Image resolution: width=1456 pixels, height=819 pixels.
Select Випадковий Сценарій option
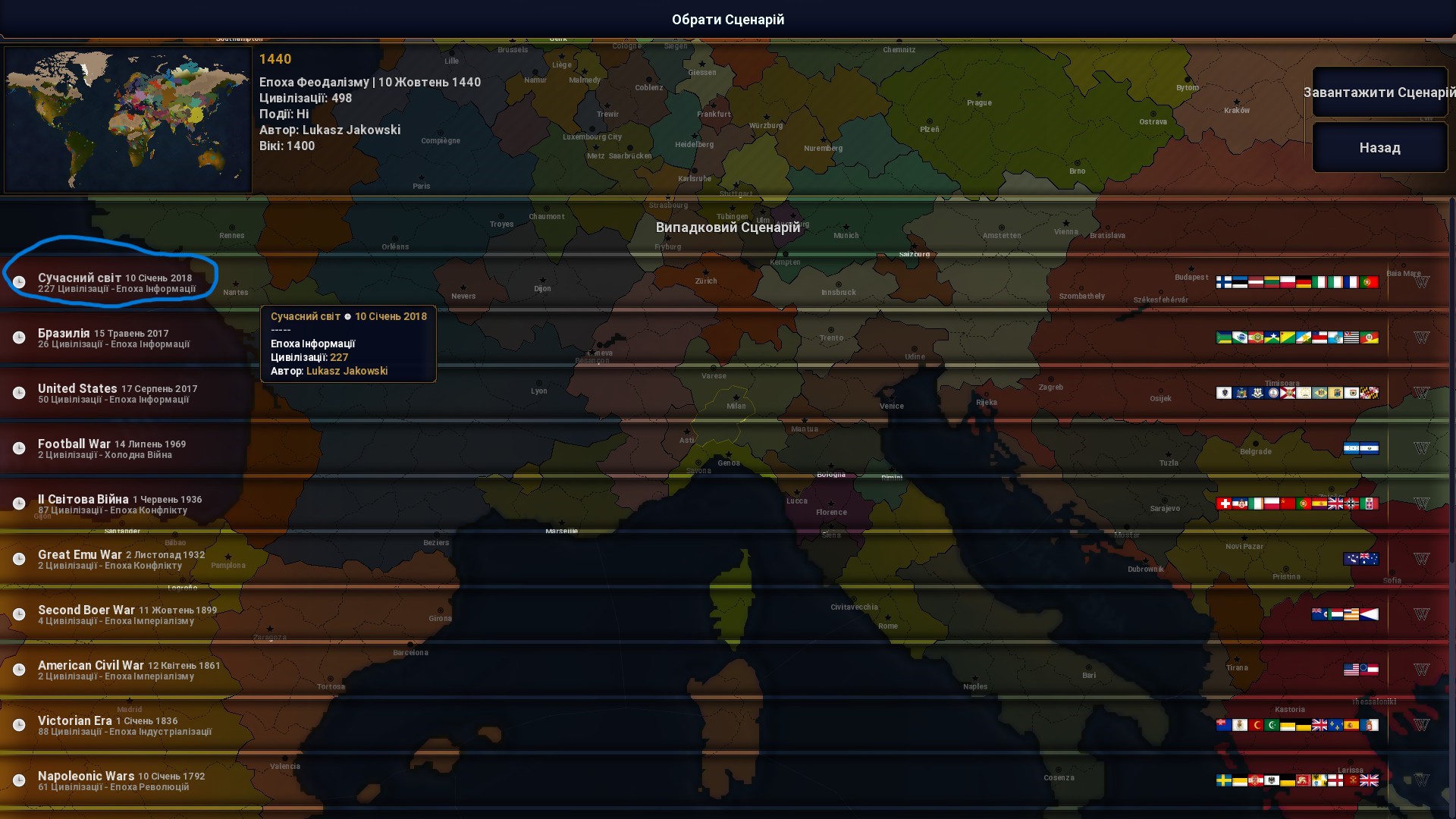coord(727,227)
